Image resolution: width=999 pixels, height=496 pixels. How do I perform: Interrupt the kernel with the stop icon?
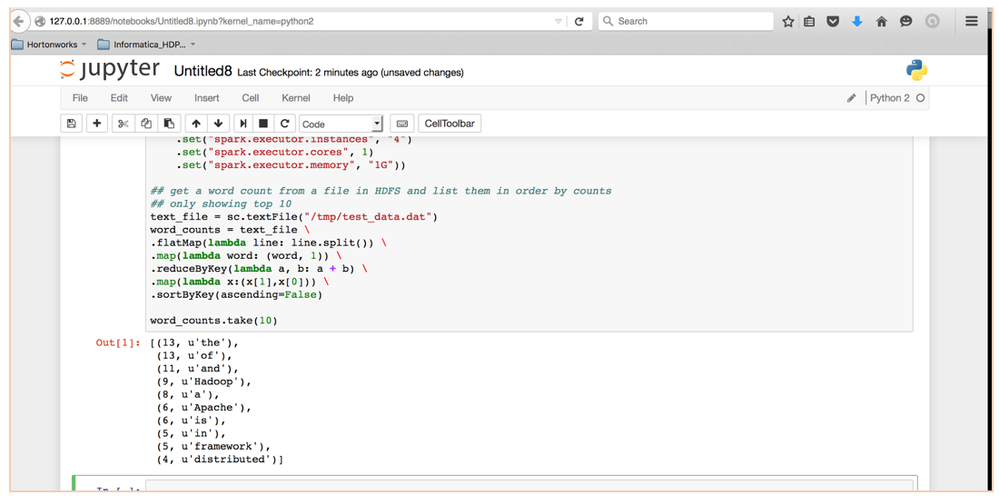[263, 124]
